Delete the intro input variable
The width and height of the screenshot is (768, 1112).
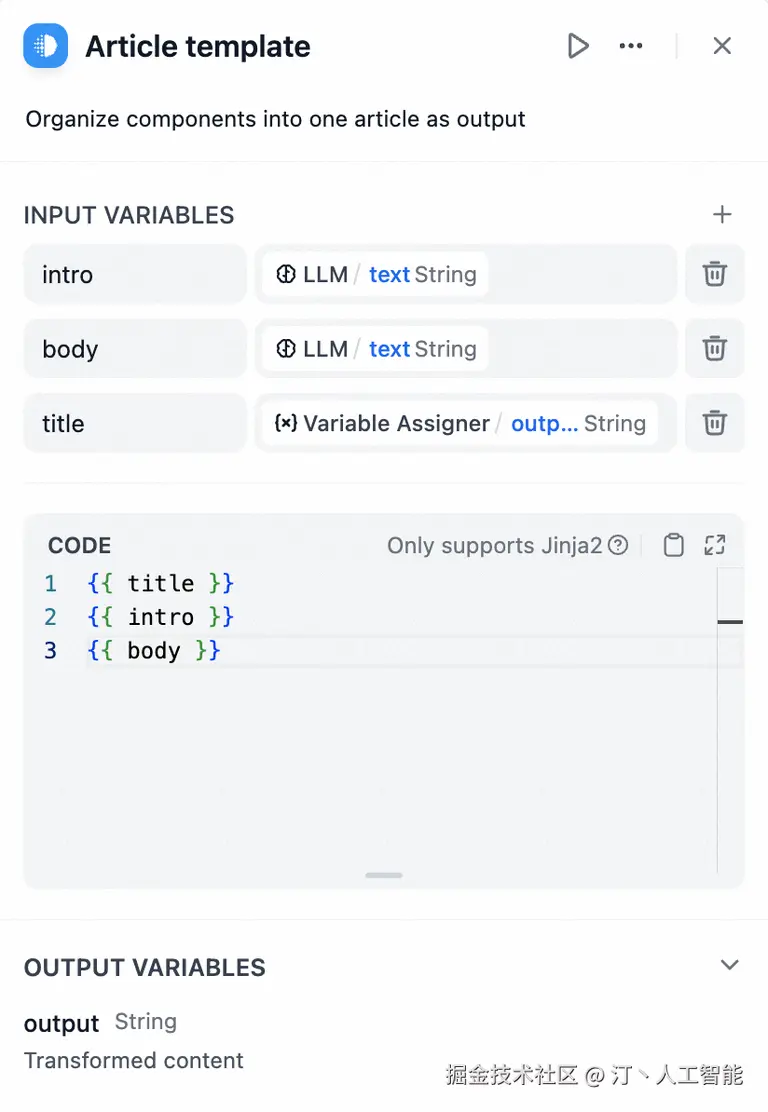click(x=714, y=274)
